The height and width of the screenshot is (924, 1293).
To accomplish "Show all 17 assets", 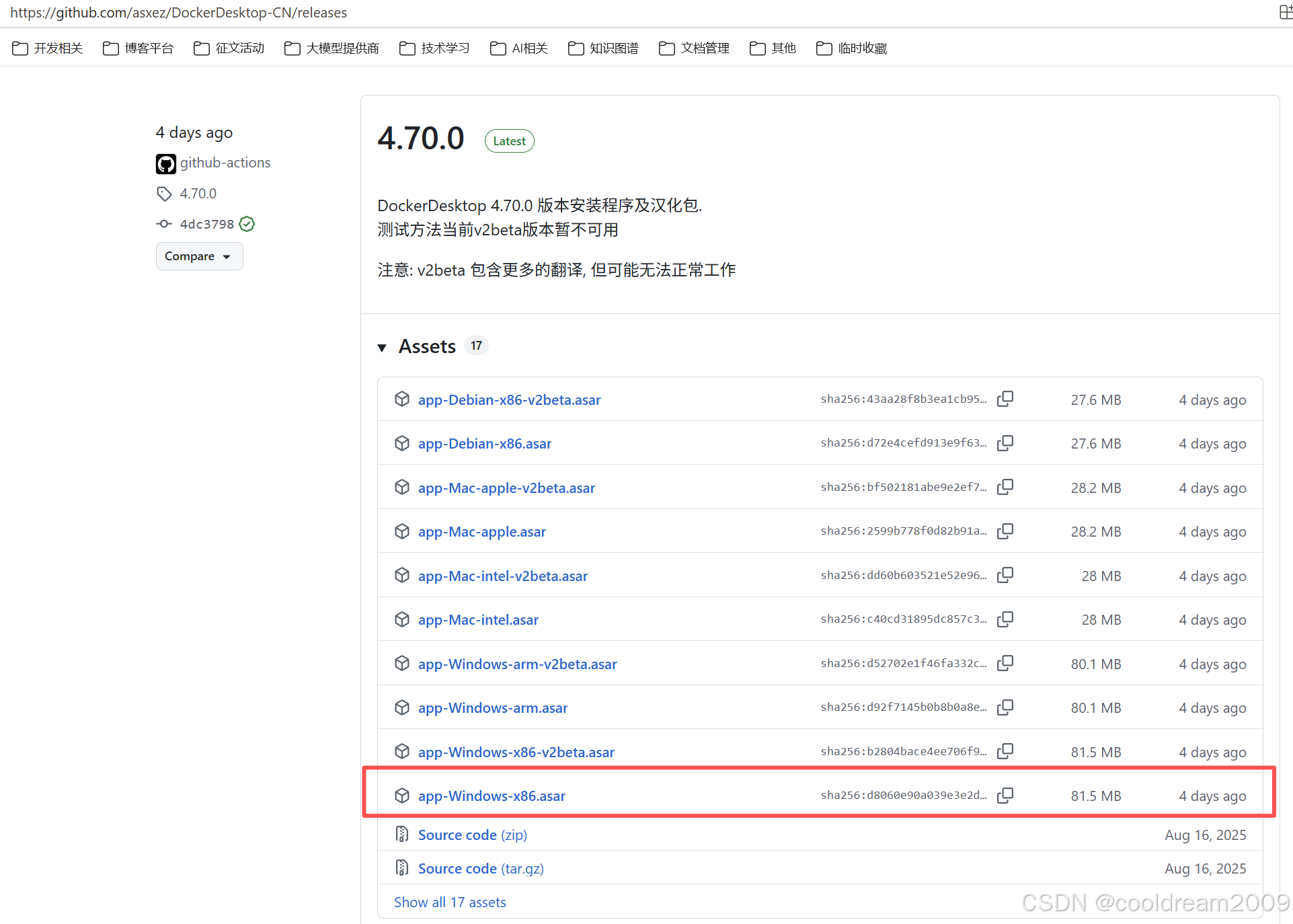I will pos(450,902).
